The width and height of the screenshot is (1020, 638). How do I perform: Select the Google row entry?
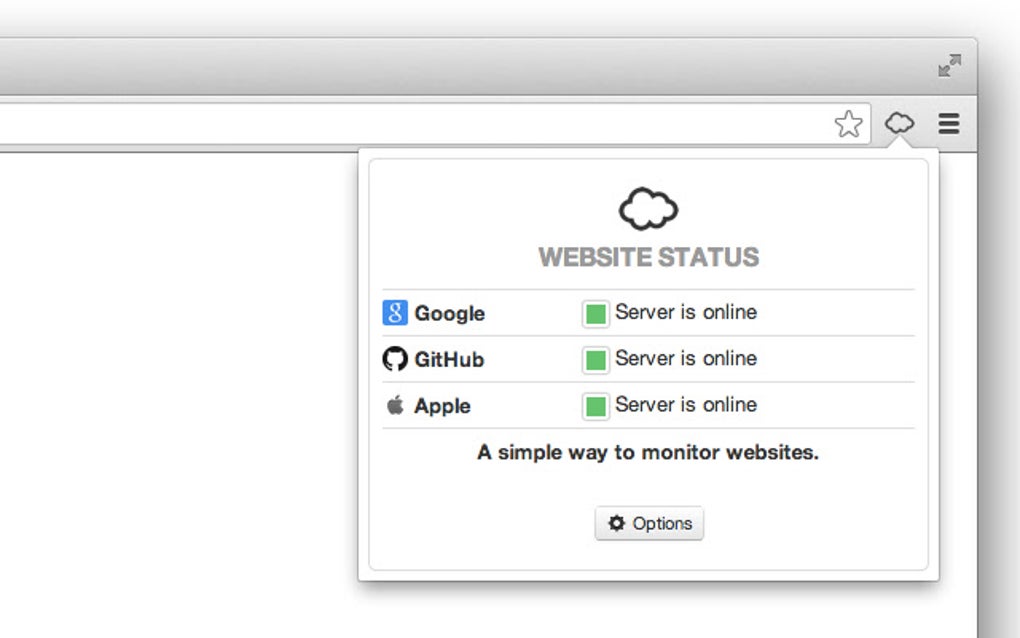tap(452, 313)
